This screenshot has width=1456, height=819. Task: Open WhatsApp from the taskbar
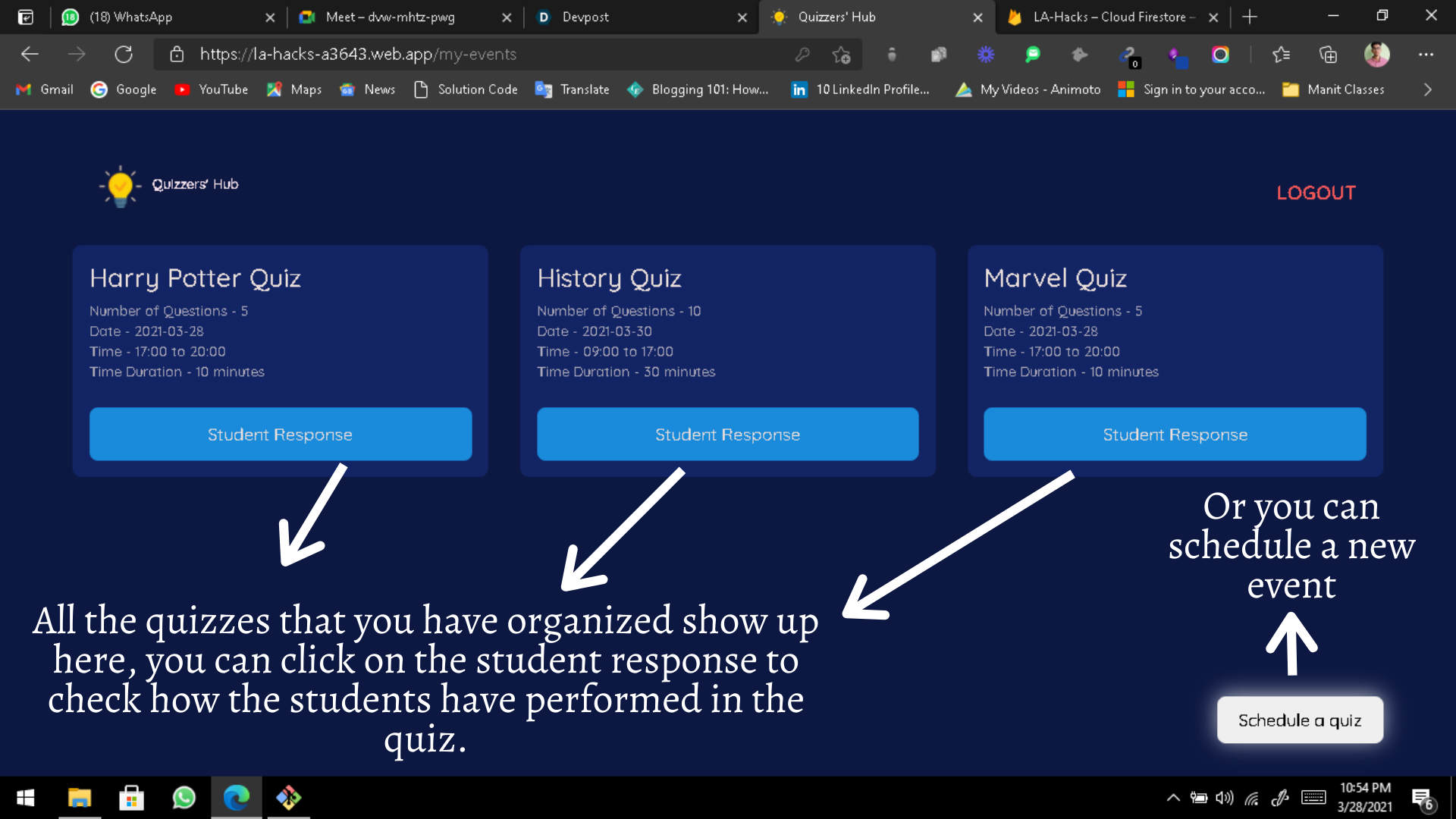pyautogui.click(x=184, y=798)
